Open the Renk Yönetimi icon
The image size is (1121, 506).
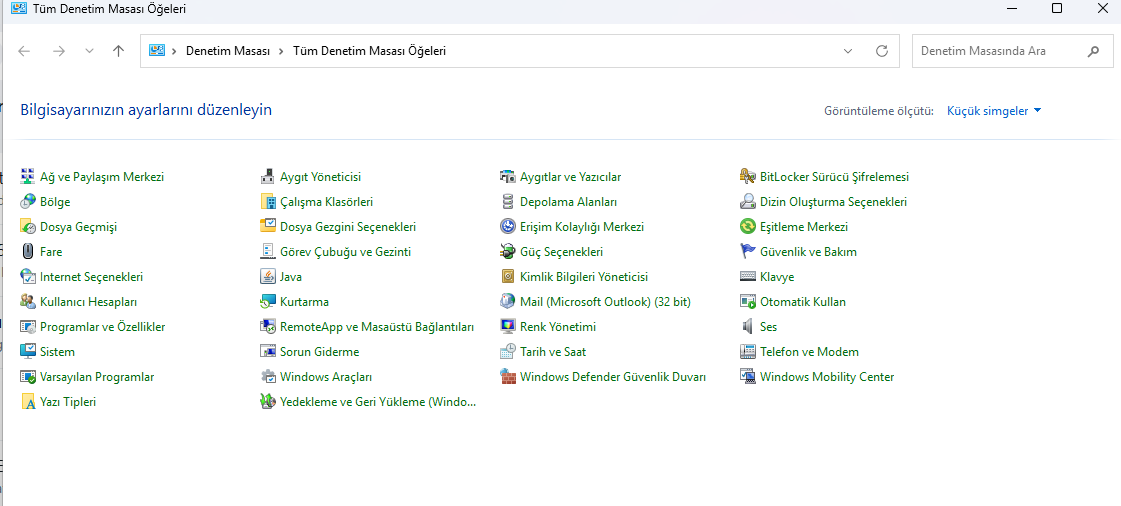tap(508, 327)
